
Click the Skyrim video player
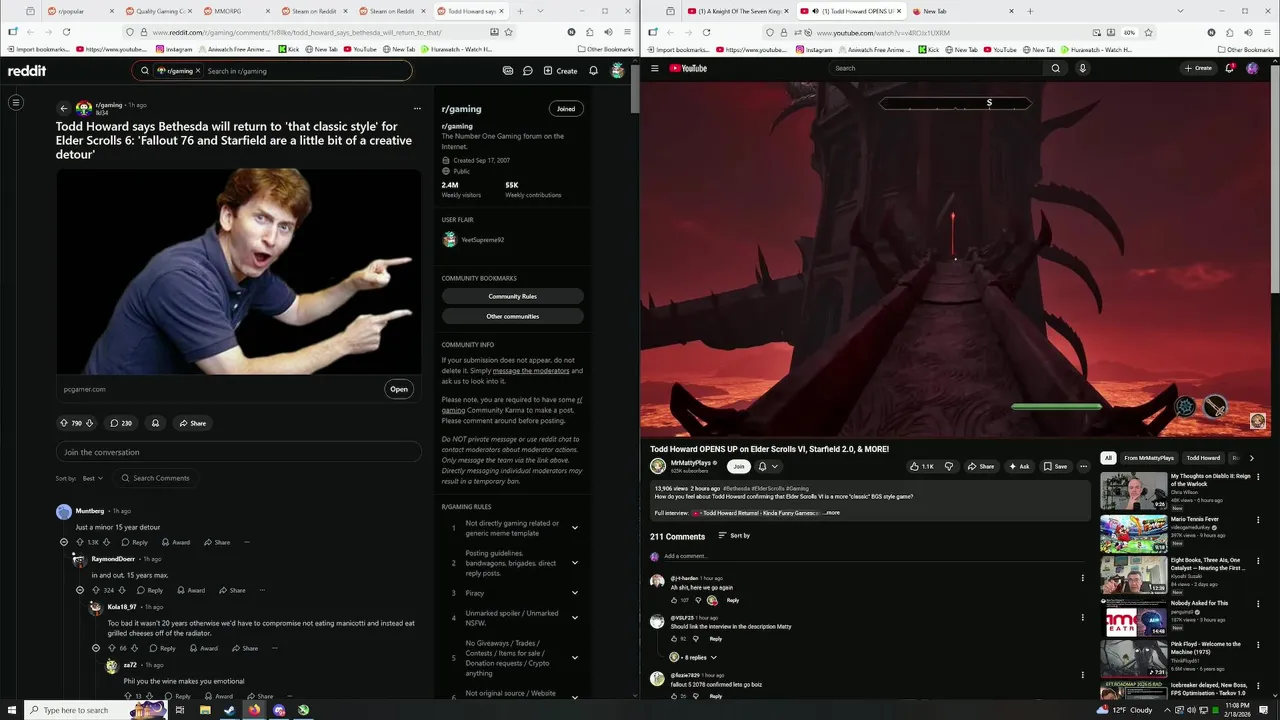pos(955,259)
